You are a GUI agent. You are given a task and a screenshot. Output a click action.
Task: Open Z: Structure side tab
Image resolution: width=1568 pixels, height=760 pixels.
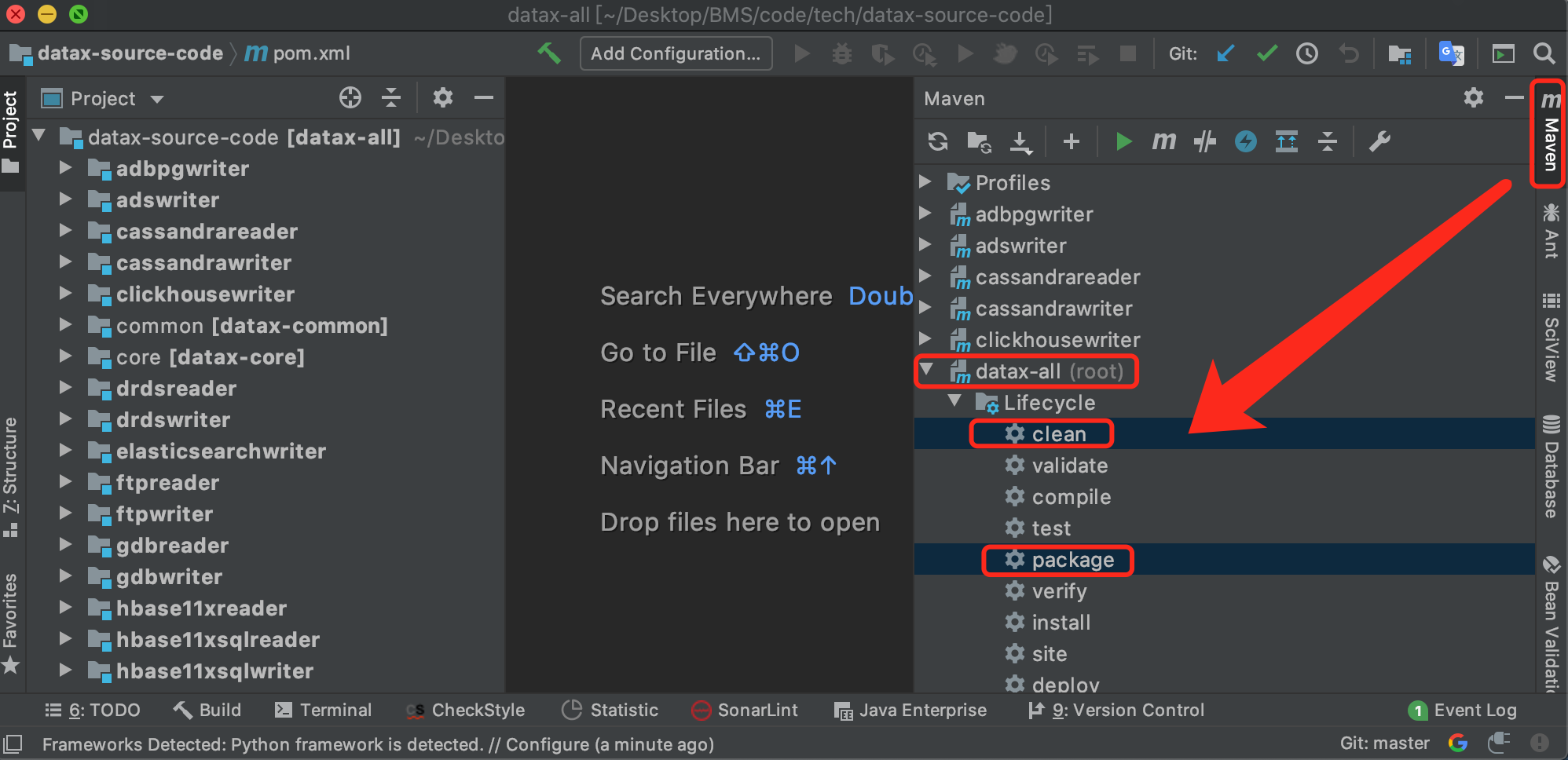click(10, 477)
